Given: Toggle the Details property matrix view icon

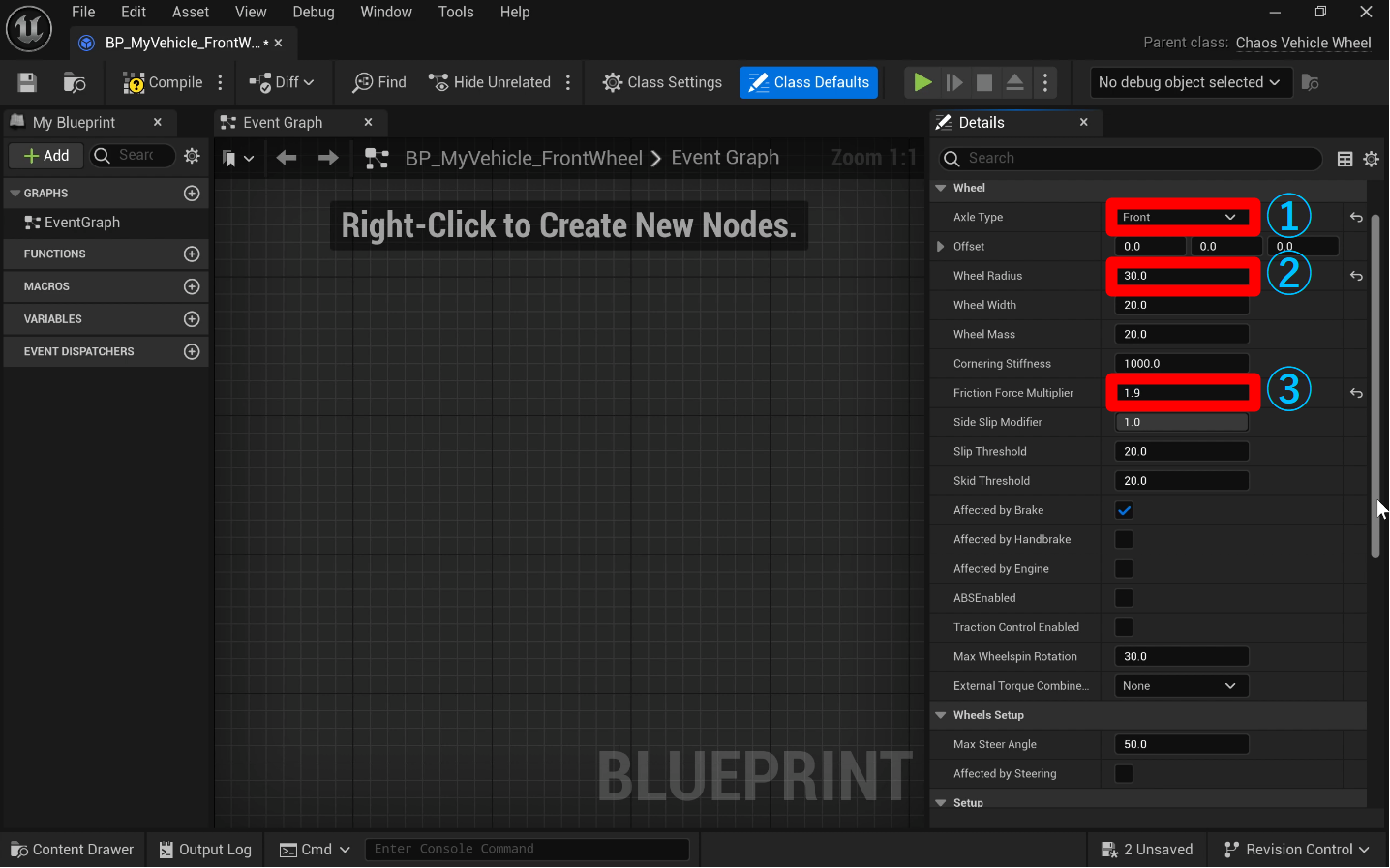Looking at the screenshot, I should [x=1345, y=159].
